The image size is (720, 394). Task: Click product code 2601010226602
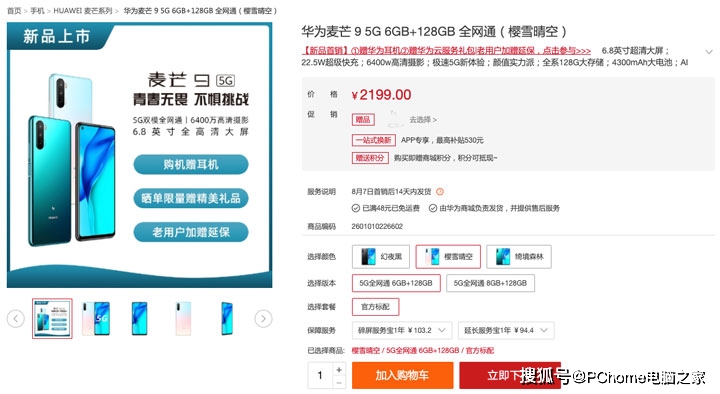point(377,226)
